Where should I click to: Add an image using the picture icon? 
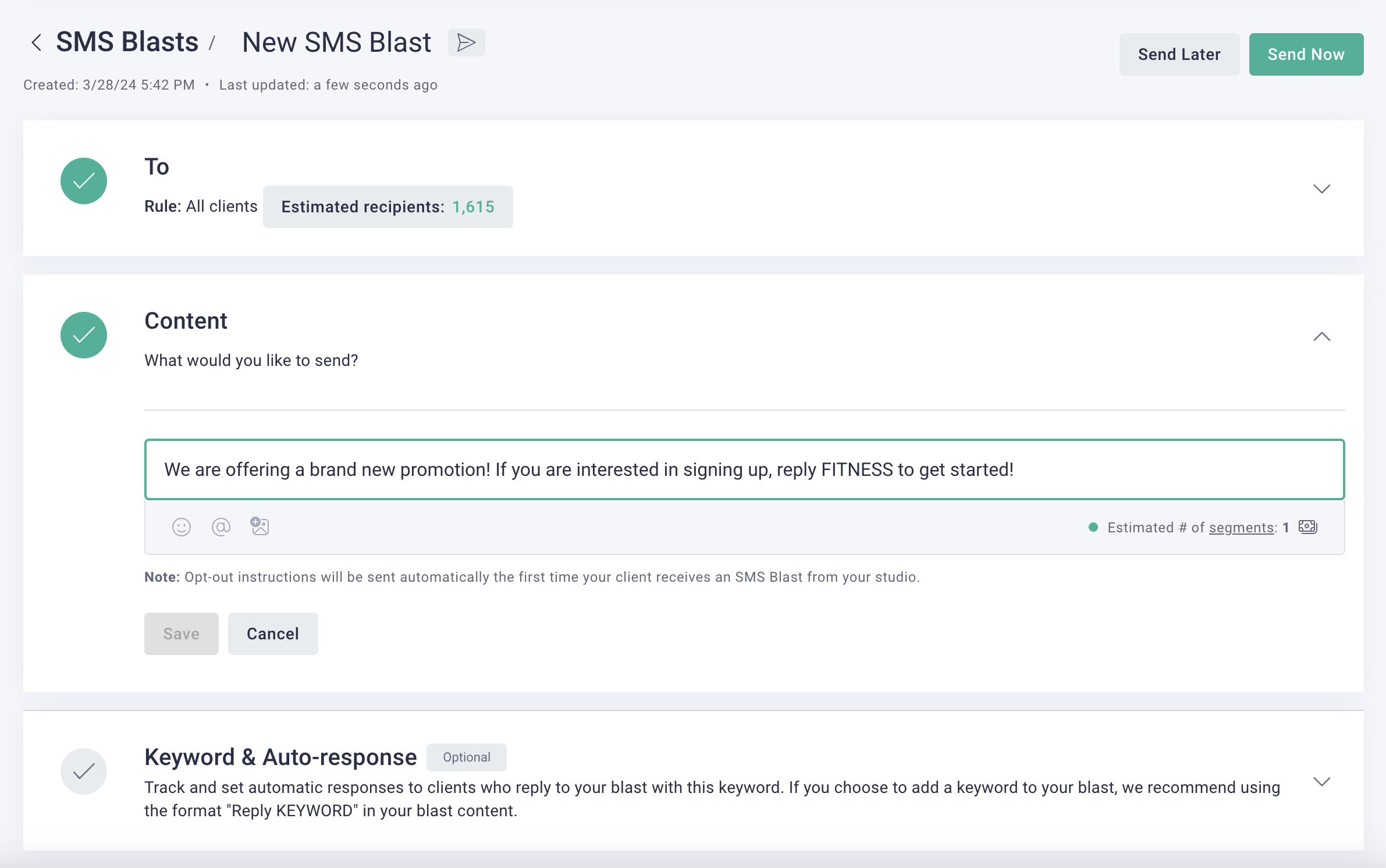click(x=260, y=526)
